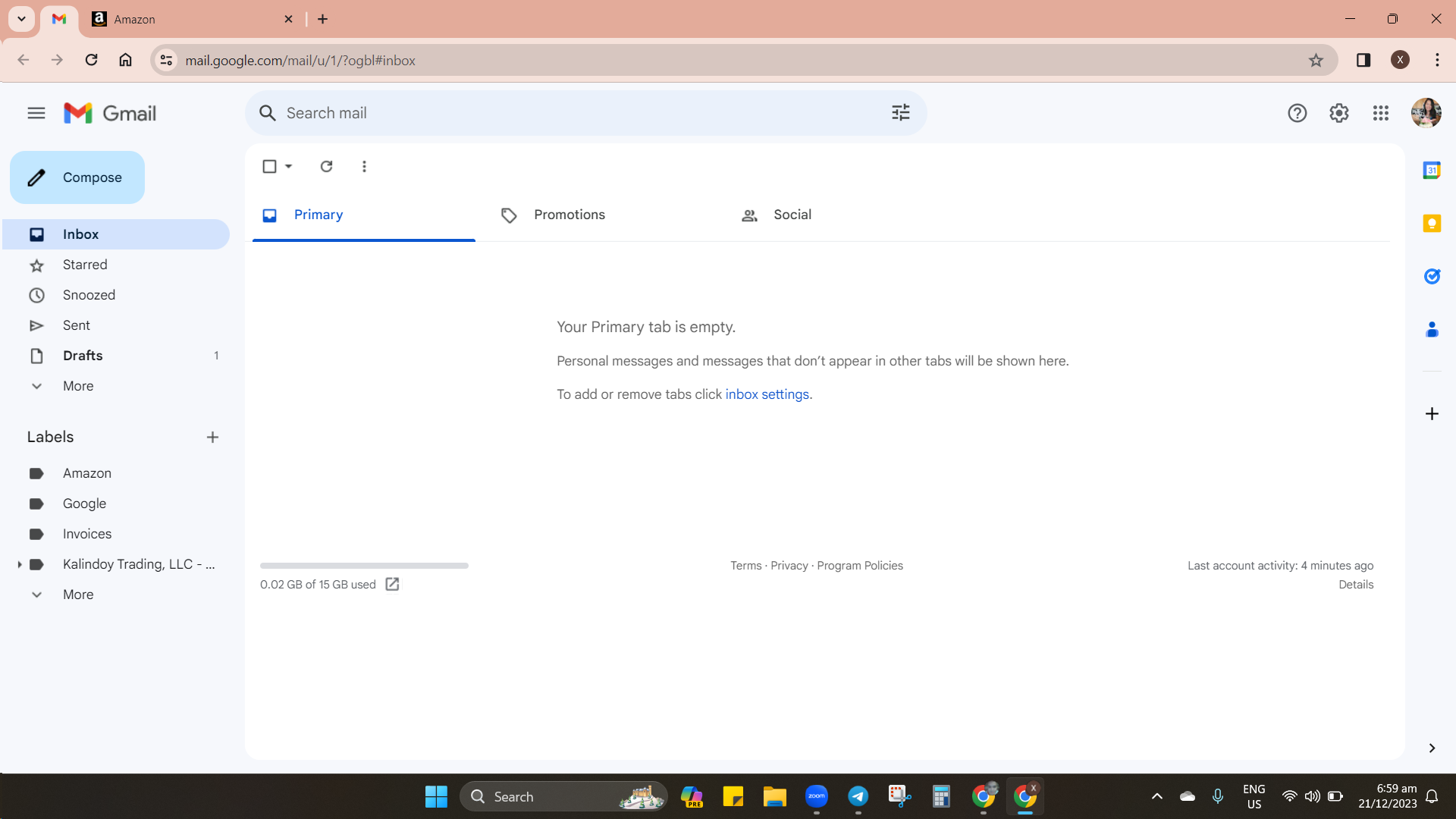Open the Privacy link
Viewport: 1456px width, 819px height.
click(x=789, y=566)
